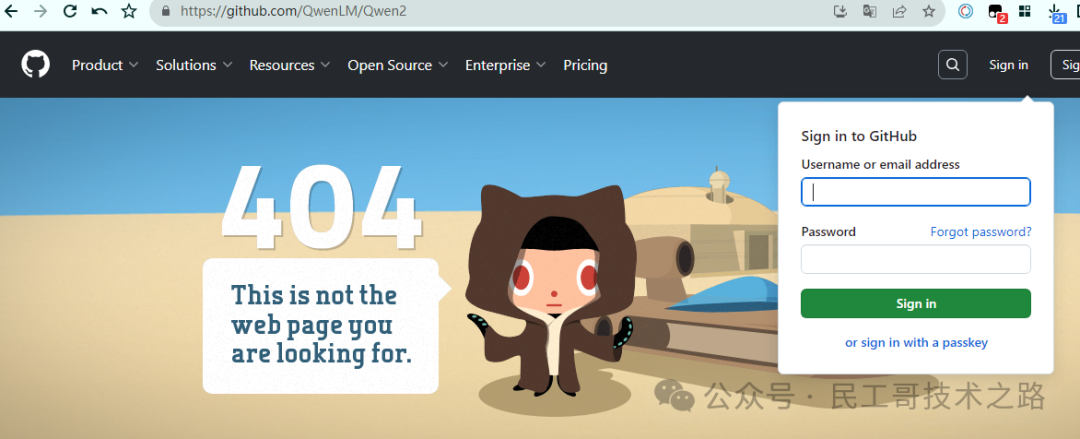Open the extension with red badge 2

coord(997,12)
